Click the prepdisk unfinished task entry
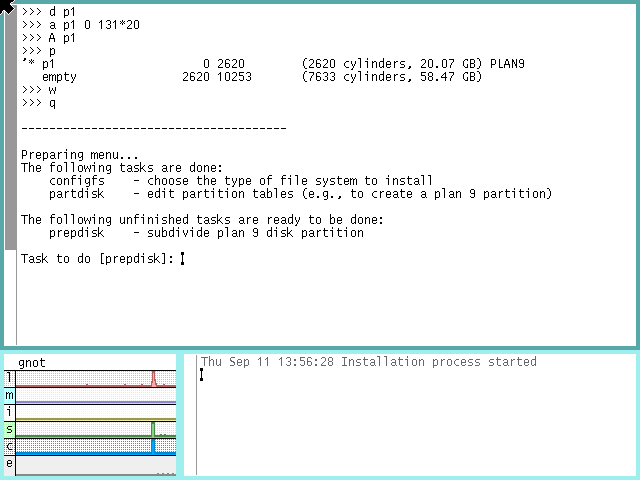The height and width of the screenshot is (480, 640). point(206,233)
